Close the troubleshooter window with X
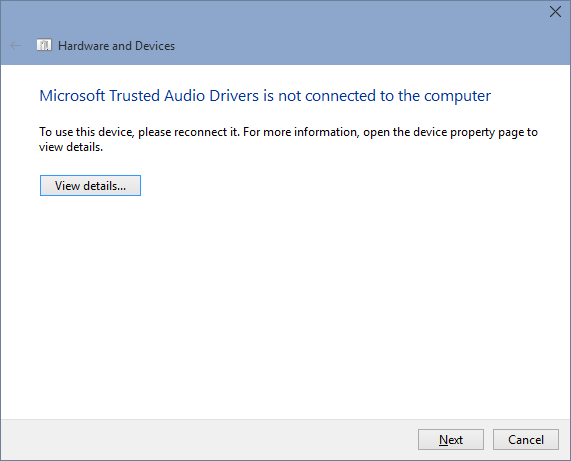 point(555,12)
